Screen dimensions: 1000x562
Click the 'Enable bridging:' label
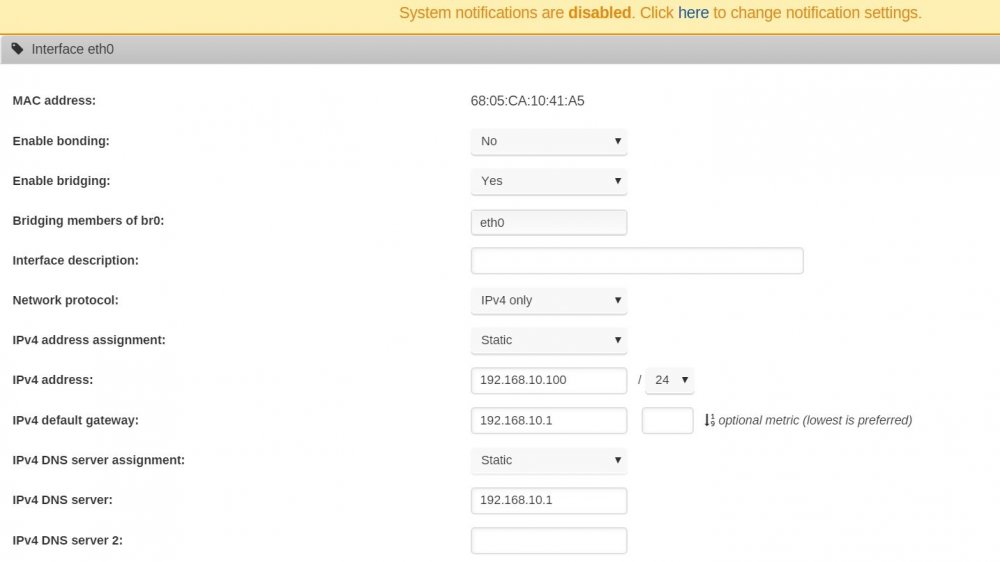61,181
